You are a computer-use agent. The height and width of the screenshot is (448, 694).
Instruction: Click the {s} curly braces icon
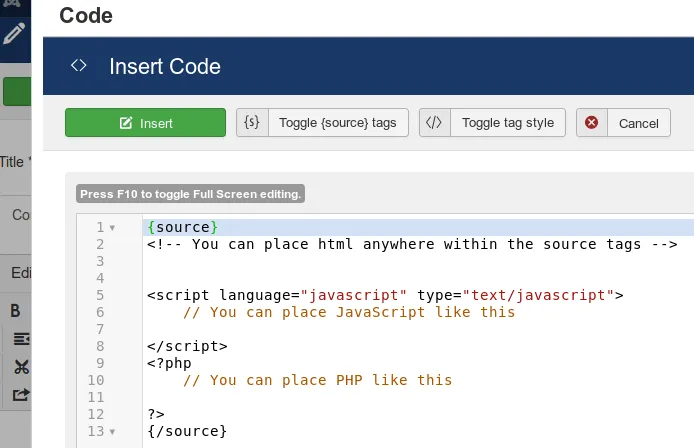pyautogui.click(x=252, y=122)
